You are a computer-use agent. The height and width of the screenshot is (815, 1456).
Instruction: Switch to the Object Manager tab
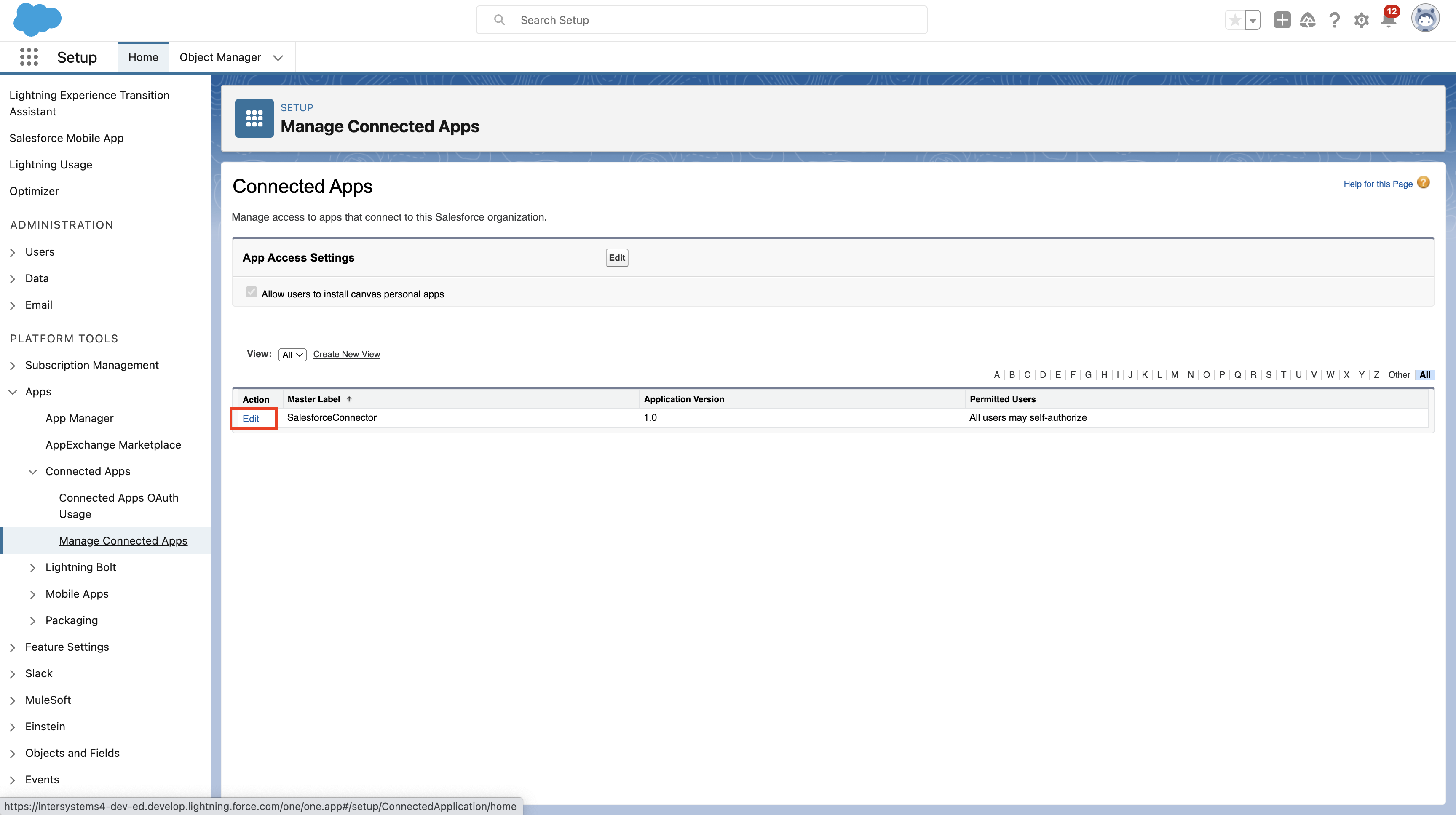point(220,57)
